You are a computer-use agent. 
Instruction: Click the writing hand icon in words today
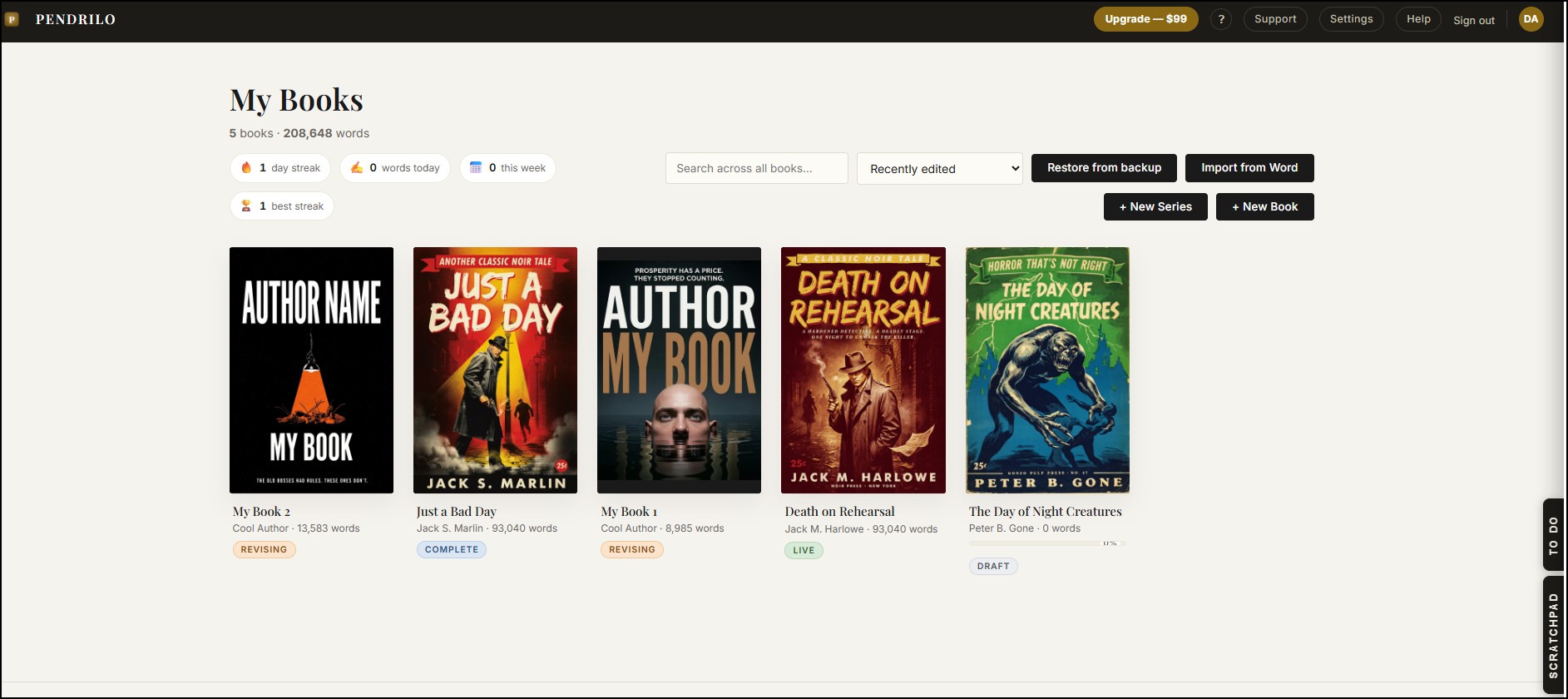[x=356, y=168]
